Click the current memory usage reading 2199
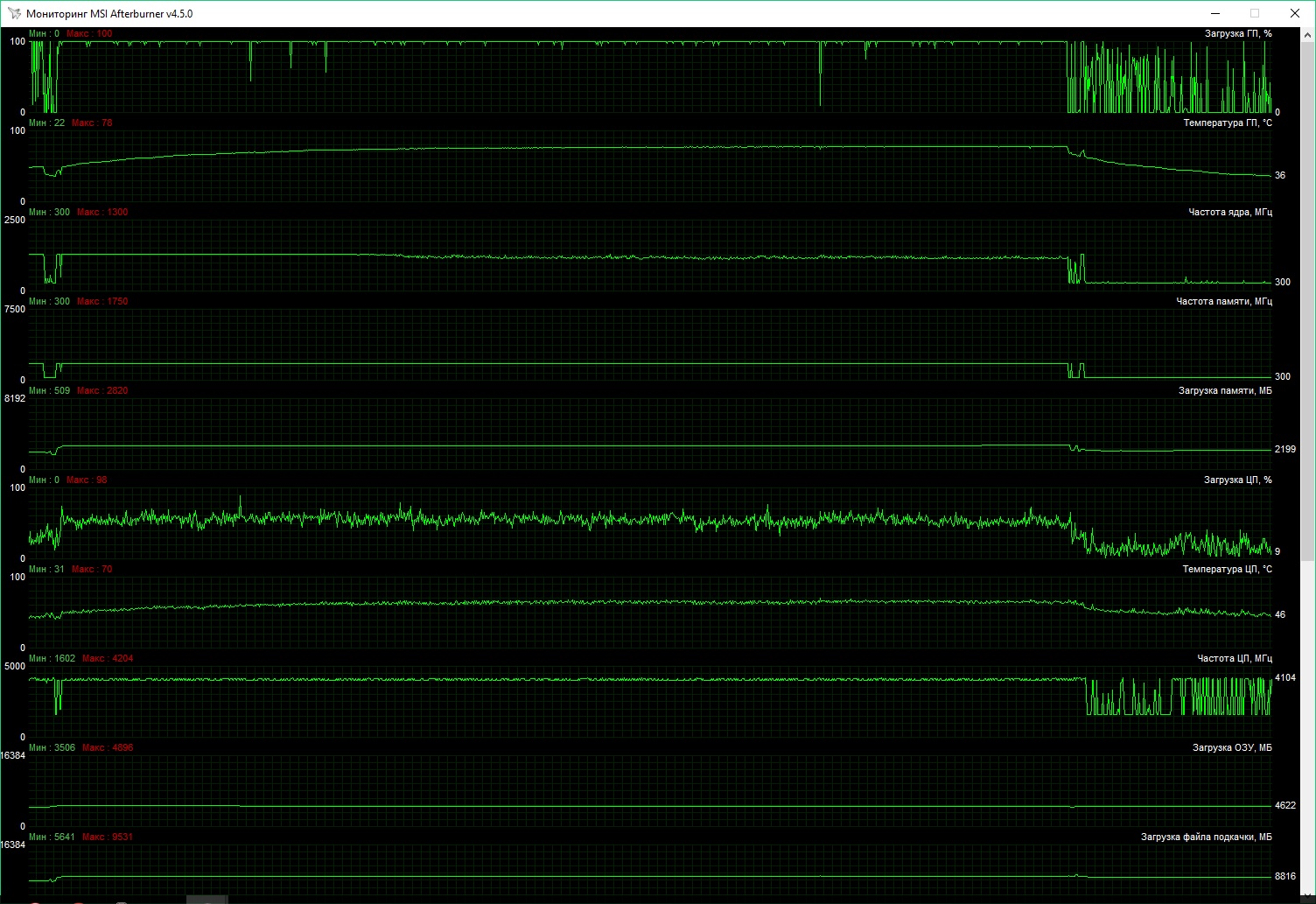Viewport: 1316px width, 904px height. (x=1285, y=449)
